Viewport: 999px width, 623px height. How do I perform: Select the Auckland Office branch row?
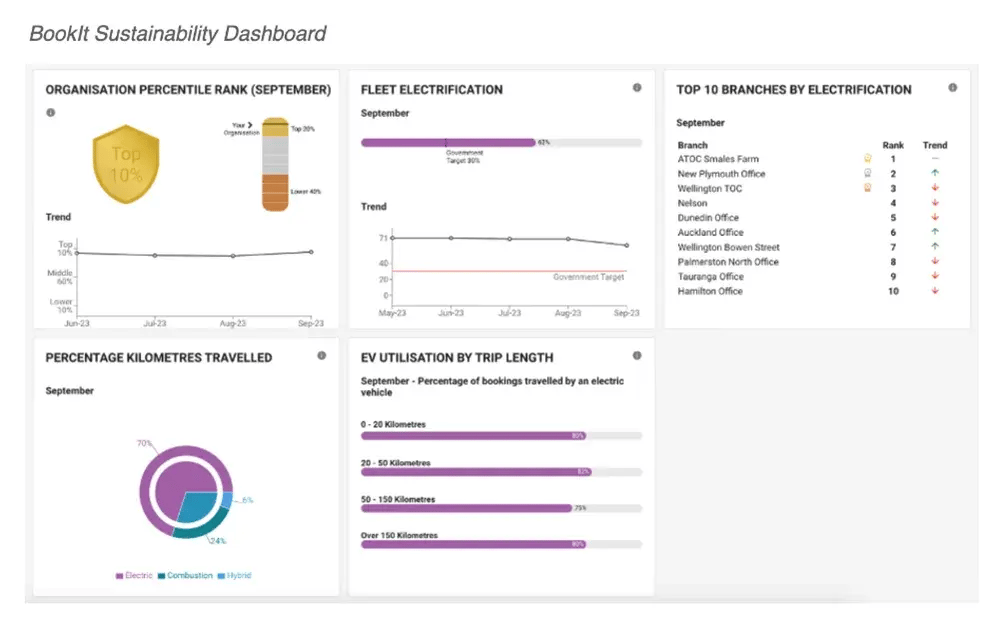[x=812, y=232]
